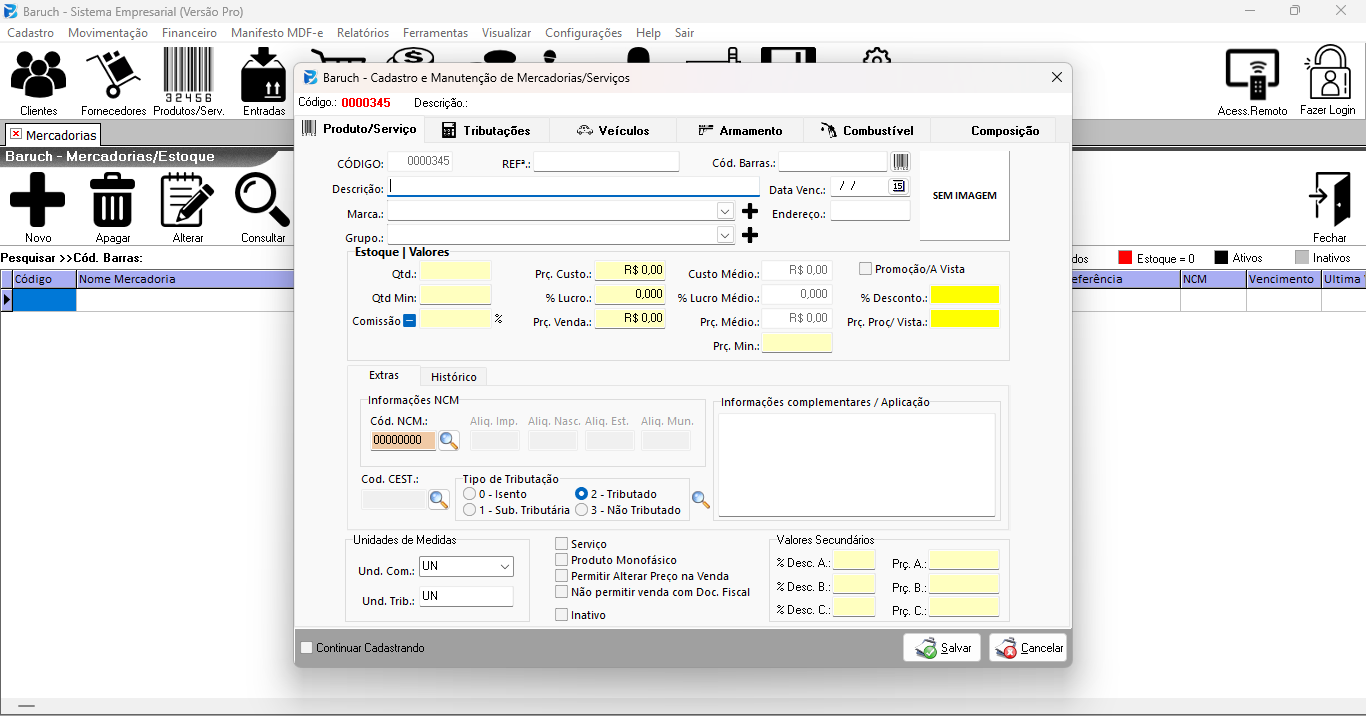
Task: Click Novo to add new merchandise
Action: click(38, 207)
